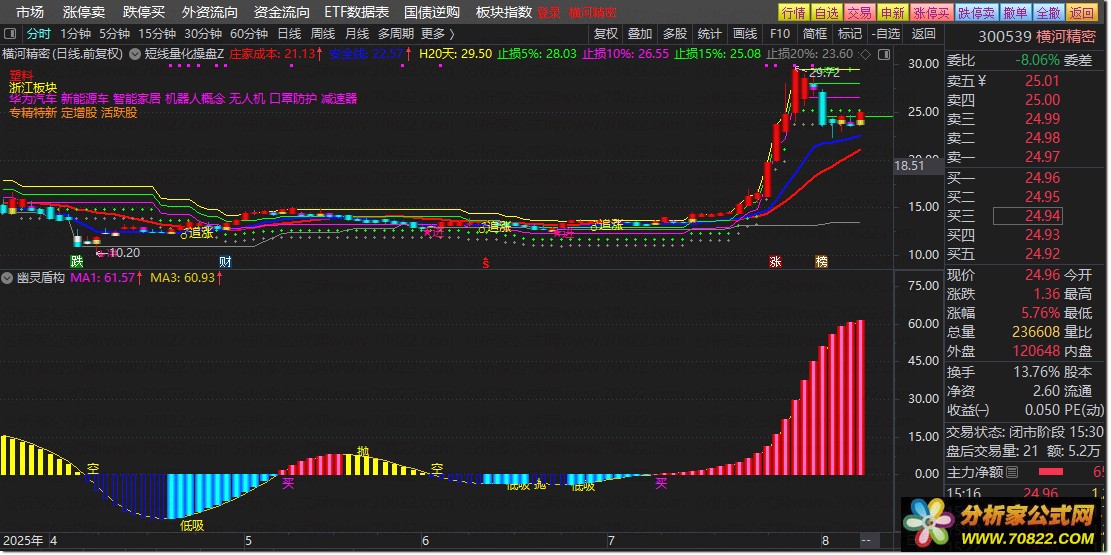Open the 更多 periods expander
1111x555 pixels.
(438, 33)
